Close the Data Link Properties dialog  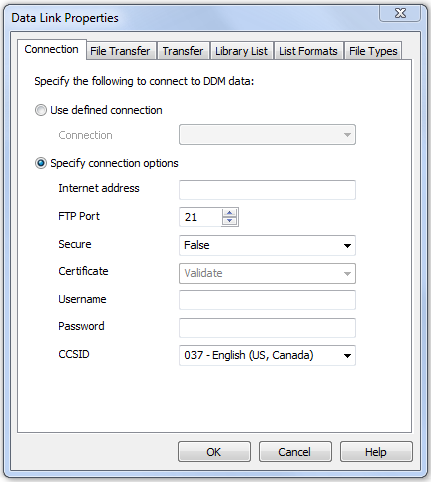[x=400, y=13]
